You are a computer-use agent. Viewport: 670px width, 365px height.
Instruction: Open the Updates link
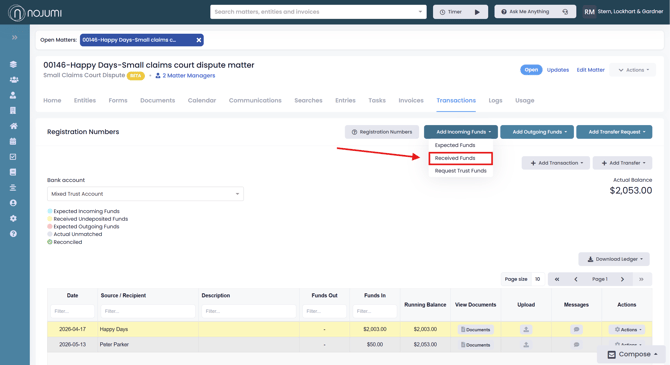[558, 70]
